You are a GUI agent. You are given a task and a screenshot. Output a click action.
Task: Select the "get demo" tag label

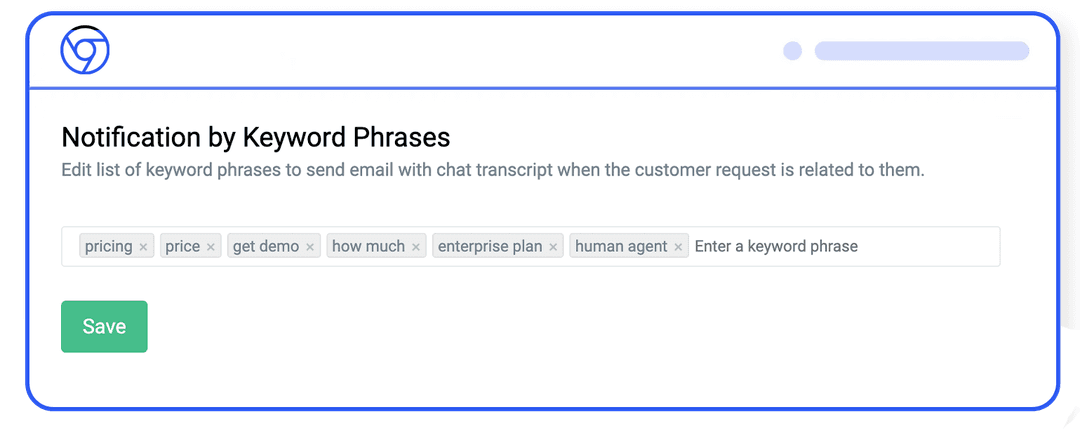point(266,246)
